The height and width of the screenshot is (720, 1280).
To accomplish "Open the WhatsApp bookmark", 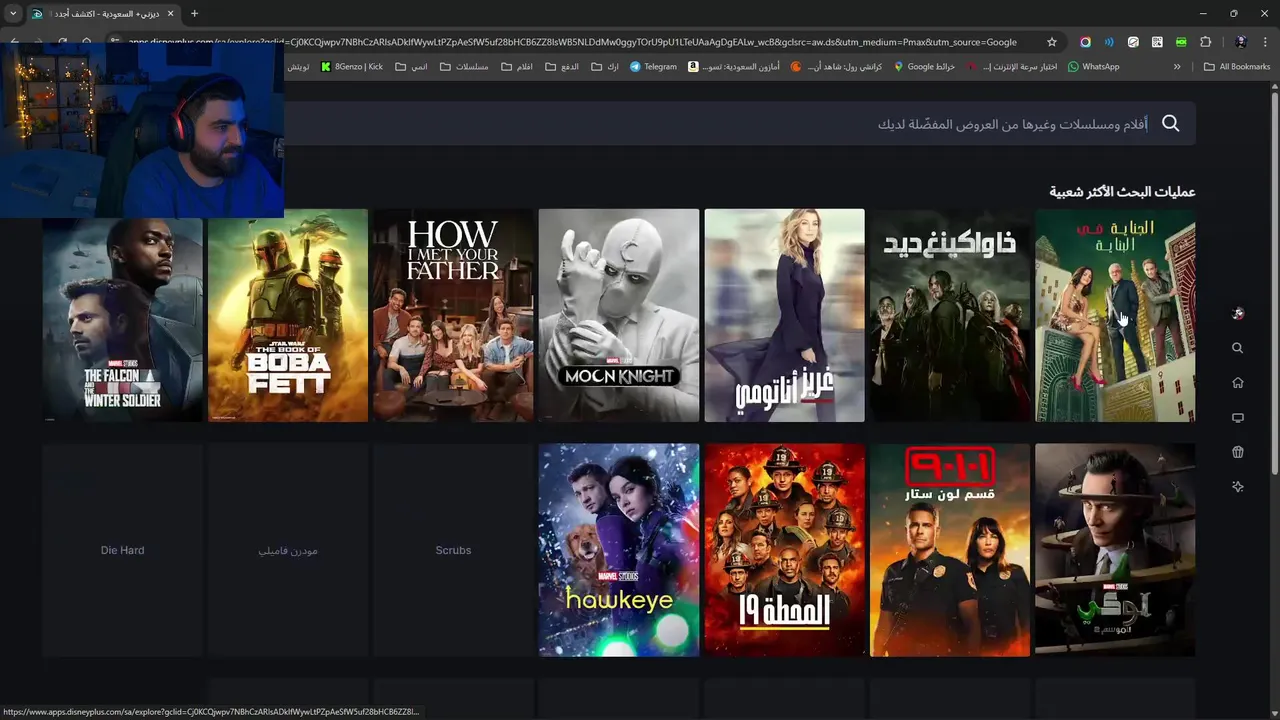I will (x=1094, y=67).
